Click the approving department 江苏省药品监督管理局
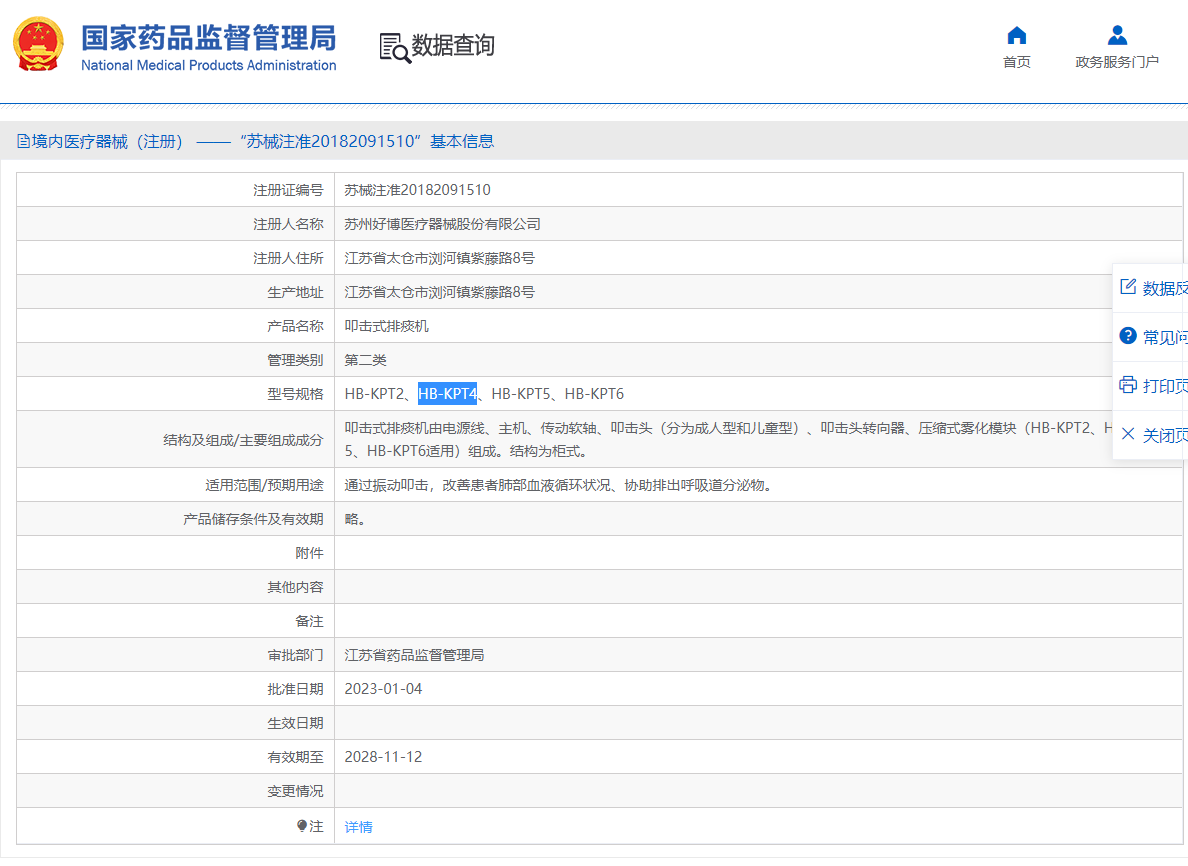The image size is (1188, 866). tap(414, 655)
